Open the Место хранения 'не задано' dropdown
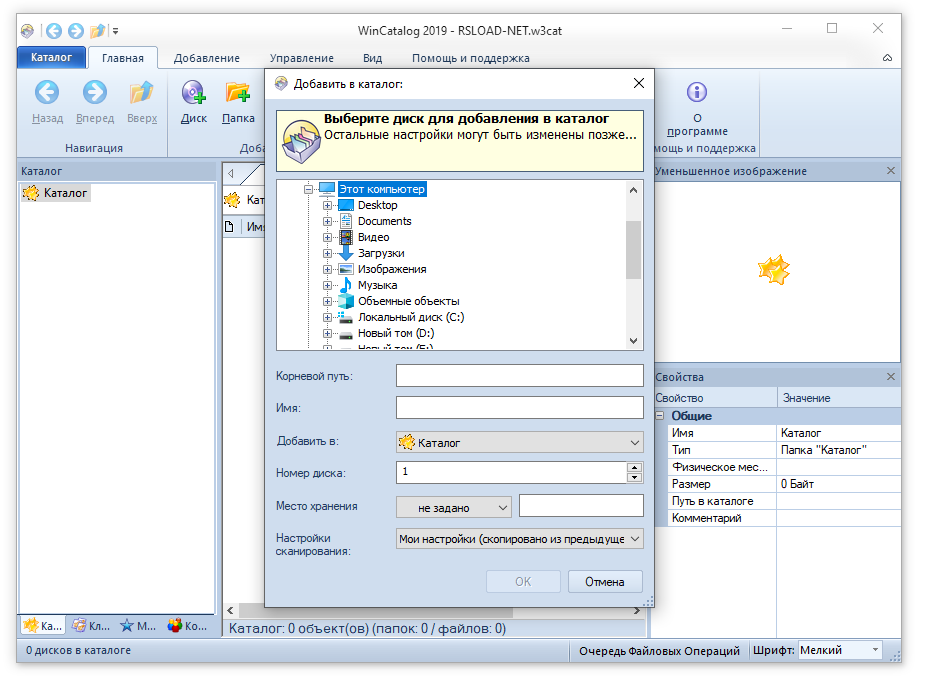This screenshot has width=932, height=684. click(x=454, y=508)
